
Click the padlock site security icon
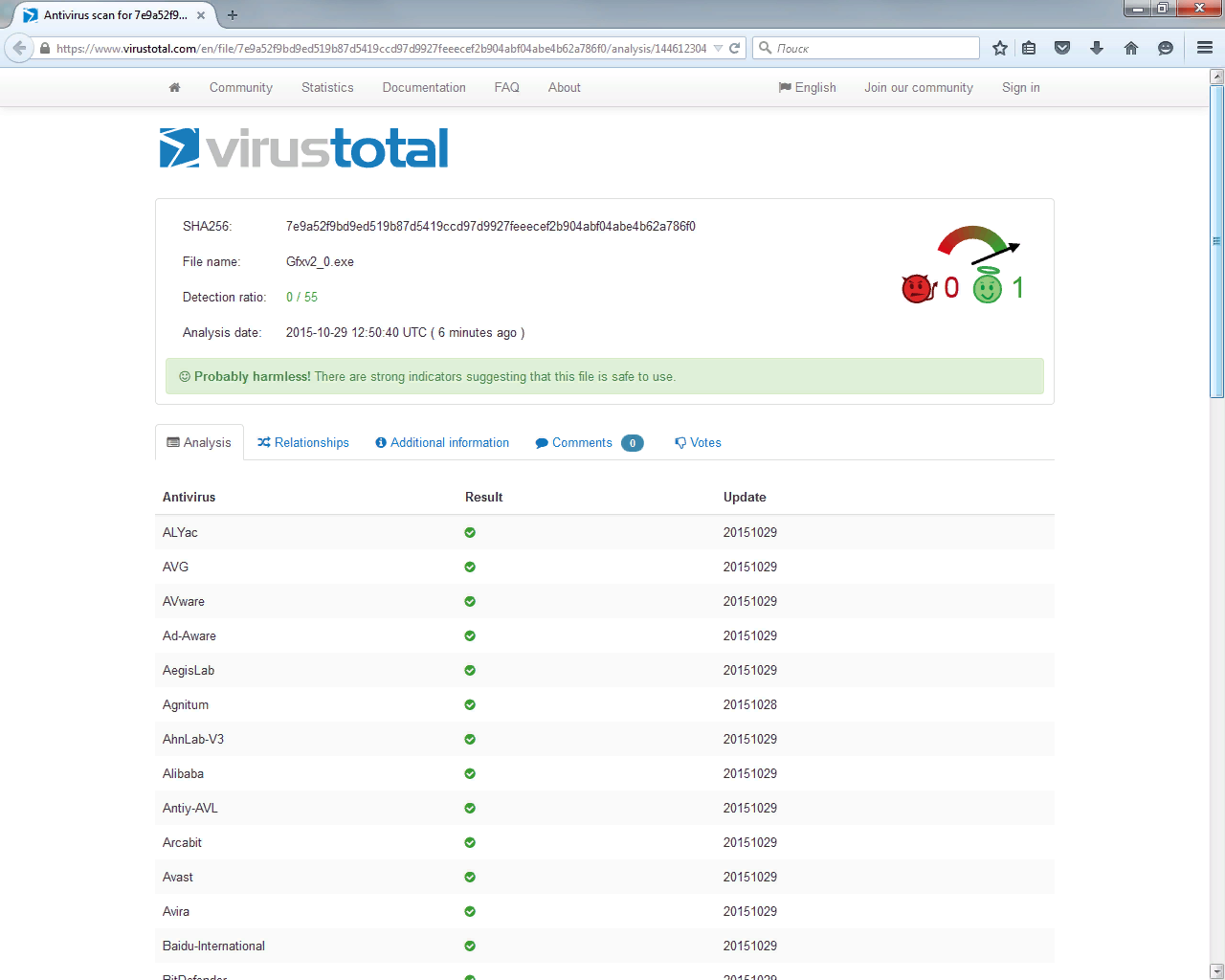(x=45, y=48)
